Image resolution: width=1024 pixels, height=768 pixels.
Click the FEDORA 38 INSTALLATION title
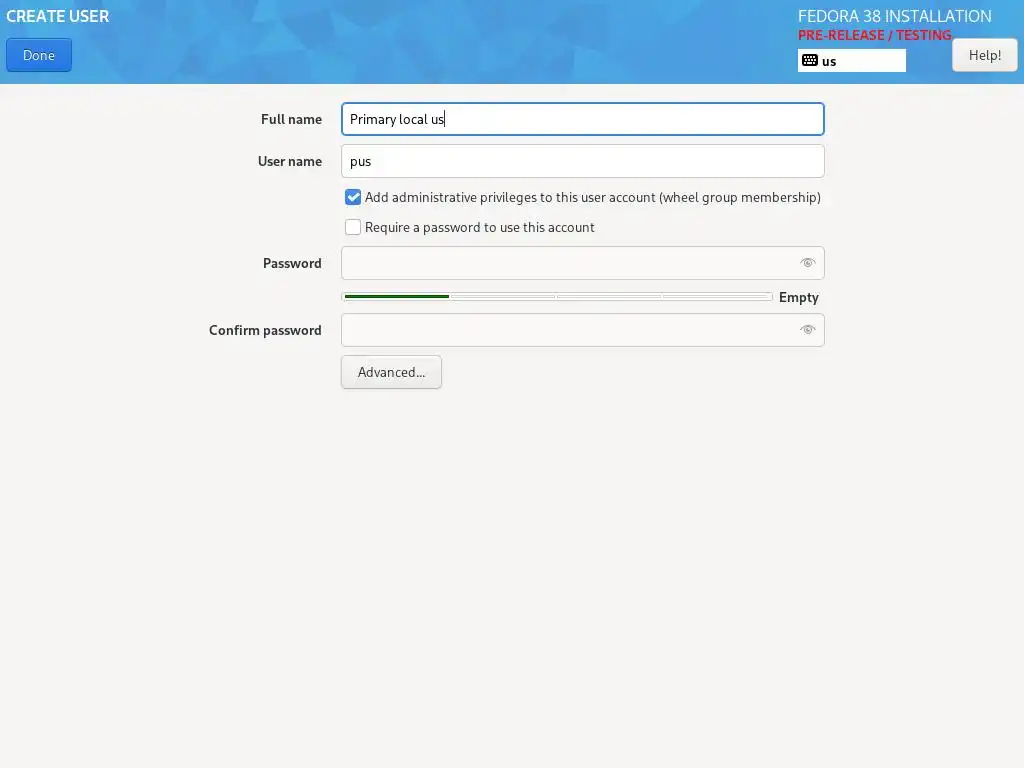click(895, 16)
